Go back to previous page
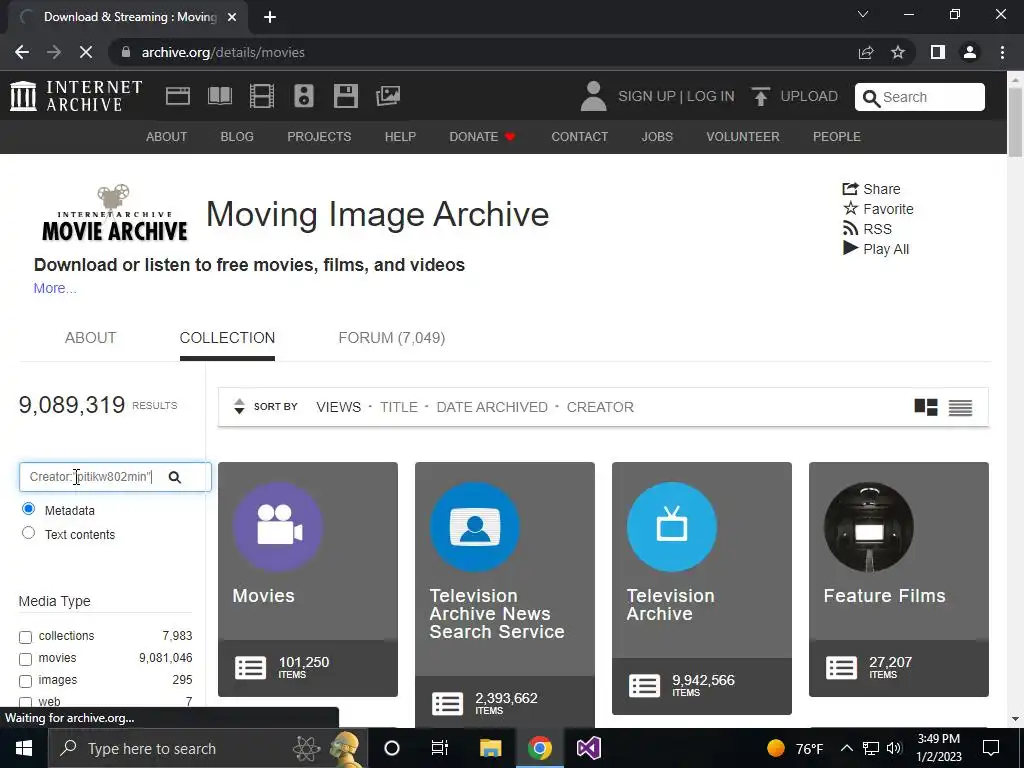Viewport: 1024px width, 768px height. (x=22, y=52)
